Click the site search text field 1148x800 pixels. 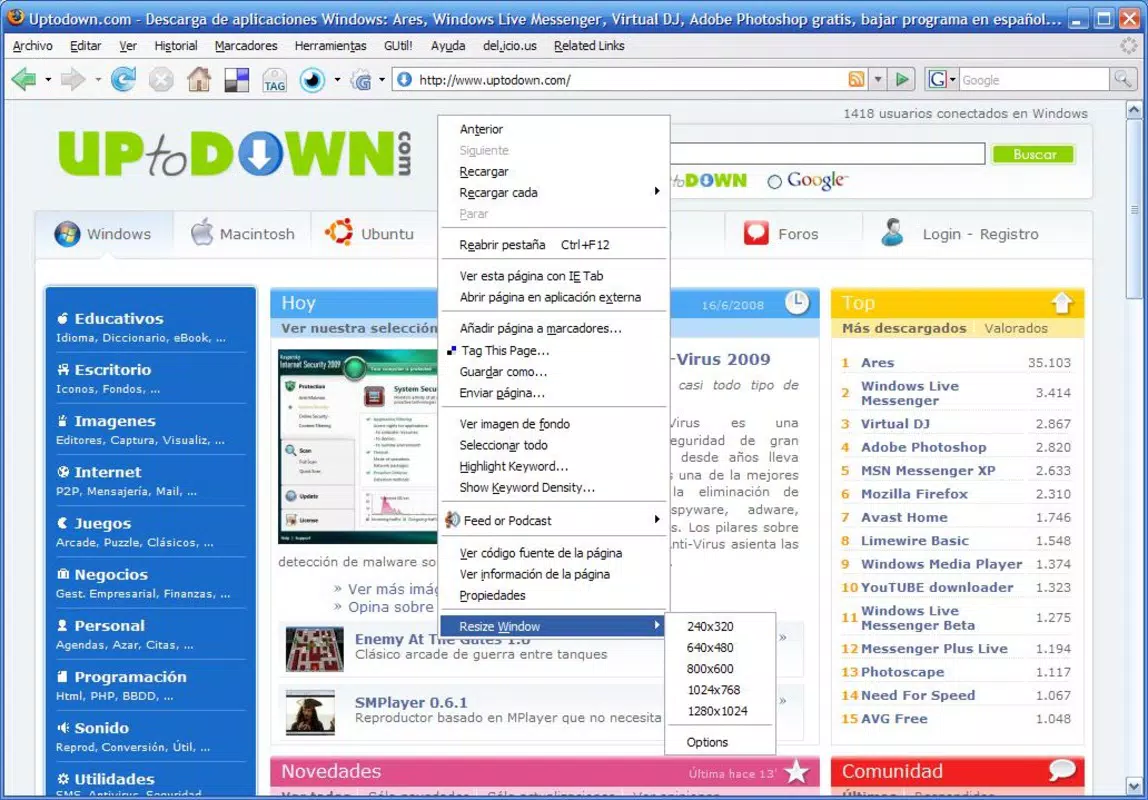point(827,154)
